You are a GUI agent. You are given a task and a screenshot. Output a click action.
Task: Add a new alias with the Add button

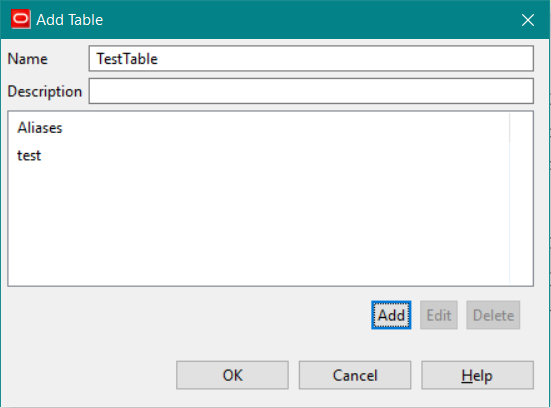391,315
